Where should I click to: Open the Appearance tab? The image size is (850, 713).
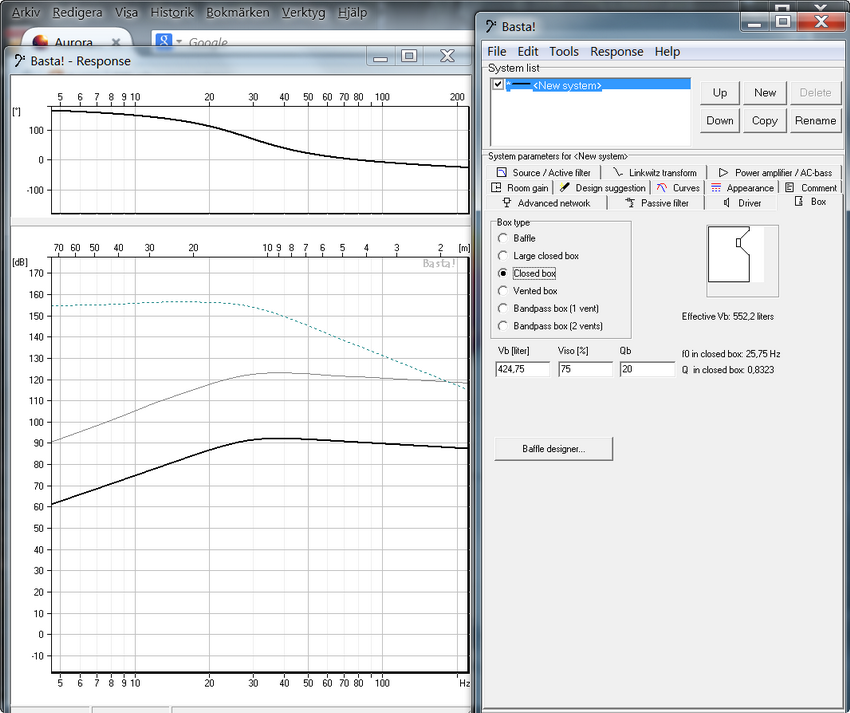click(x=742, y=188)
